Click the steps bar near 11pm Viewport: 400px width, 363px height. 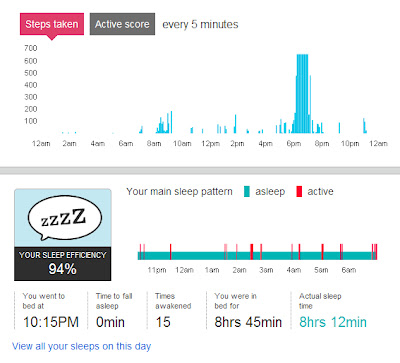tap(364, 126)
